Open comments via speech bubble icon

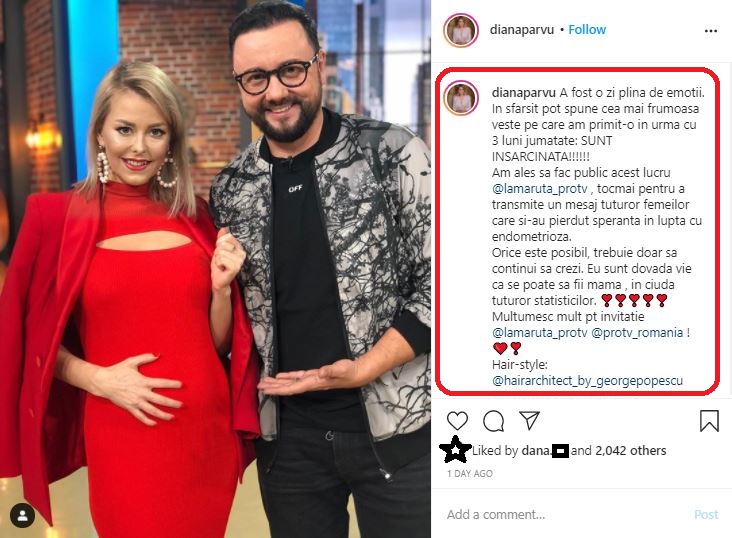coord(493,421)
